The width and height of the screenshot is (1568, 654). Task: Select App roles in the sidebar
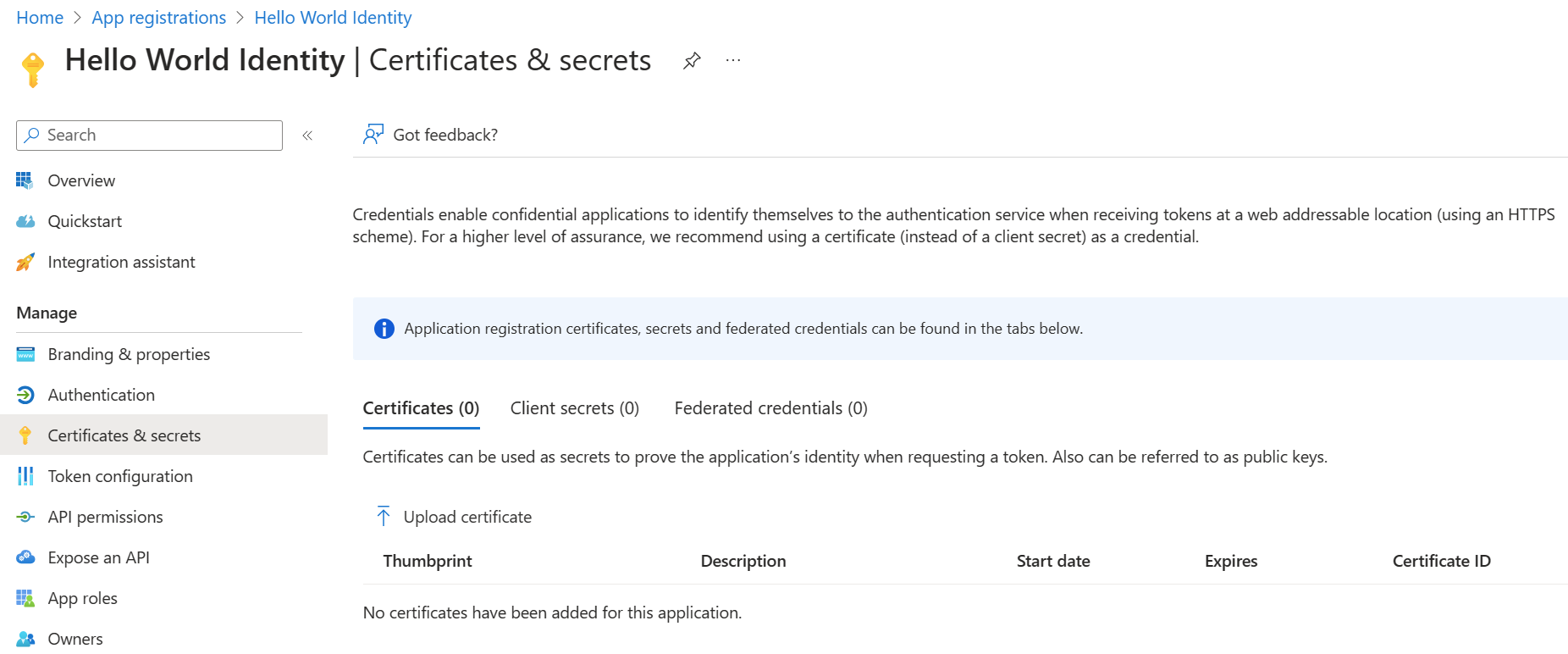(x=82, y=598)
